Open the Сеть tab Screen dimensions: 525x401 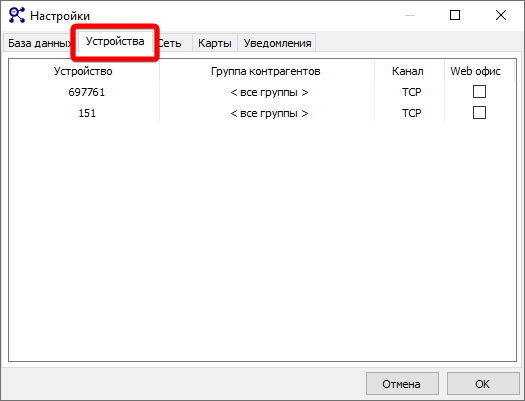pos(172,43)
